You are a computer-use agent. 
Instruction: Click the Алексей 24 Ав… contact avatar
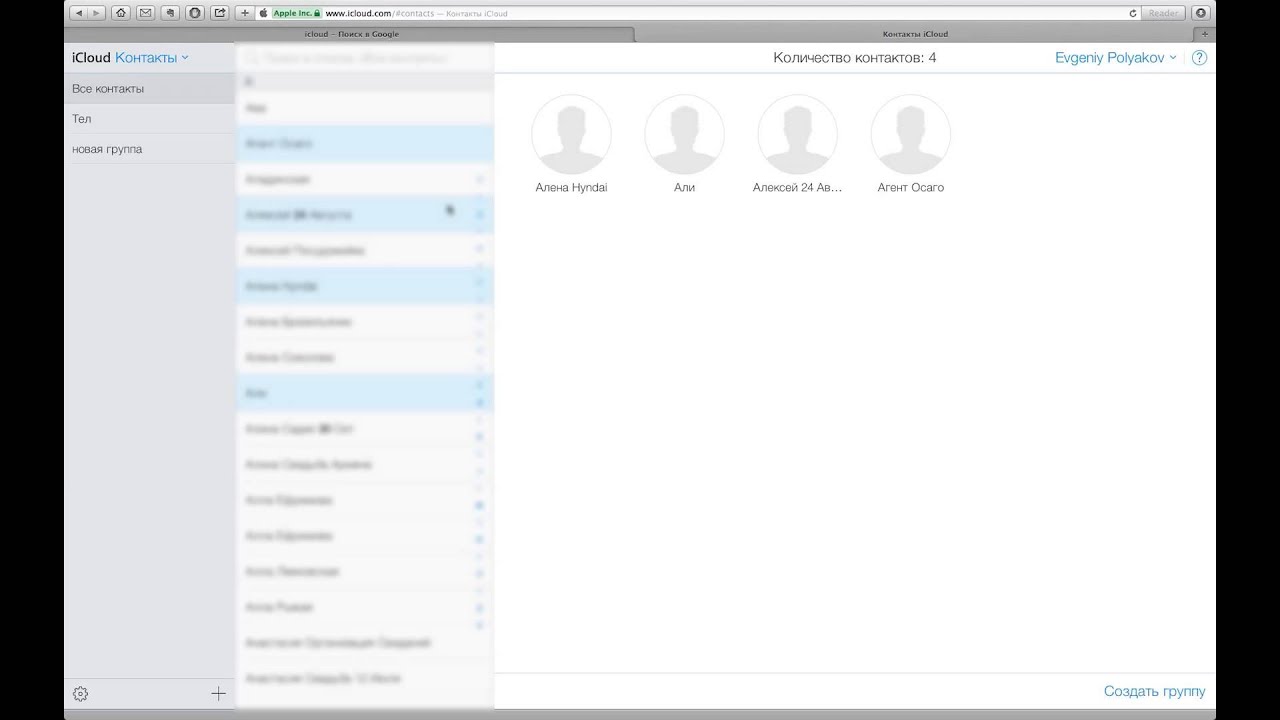click(x=797, y=134)
